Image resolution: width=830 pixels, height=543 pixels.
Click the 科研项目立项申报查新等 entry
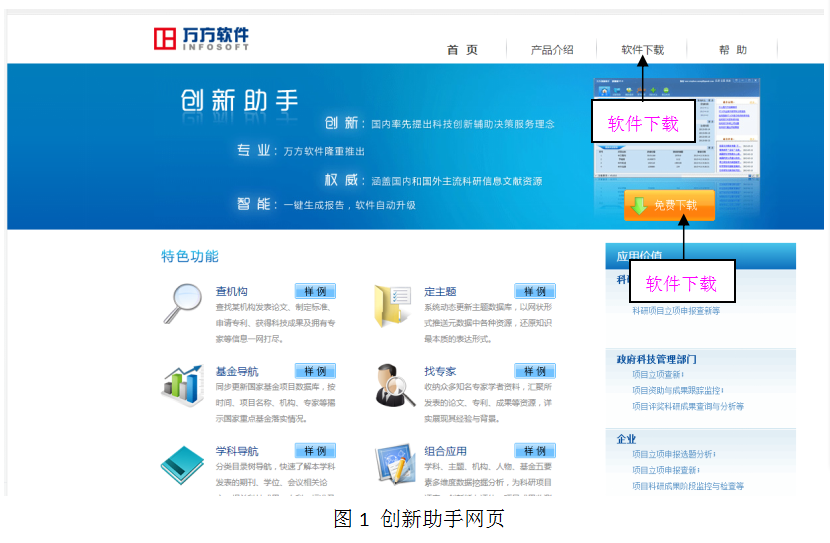676,311
